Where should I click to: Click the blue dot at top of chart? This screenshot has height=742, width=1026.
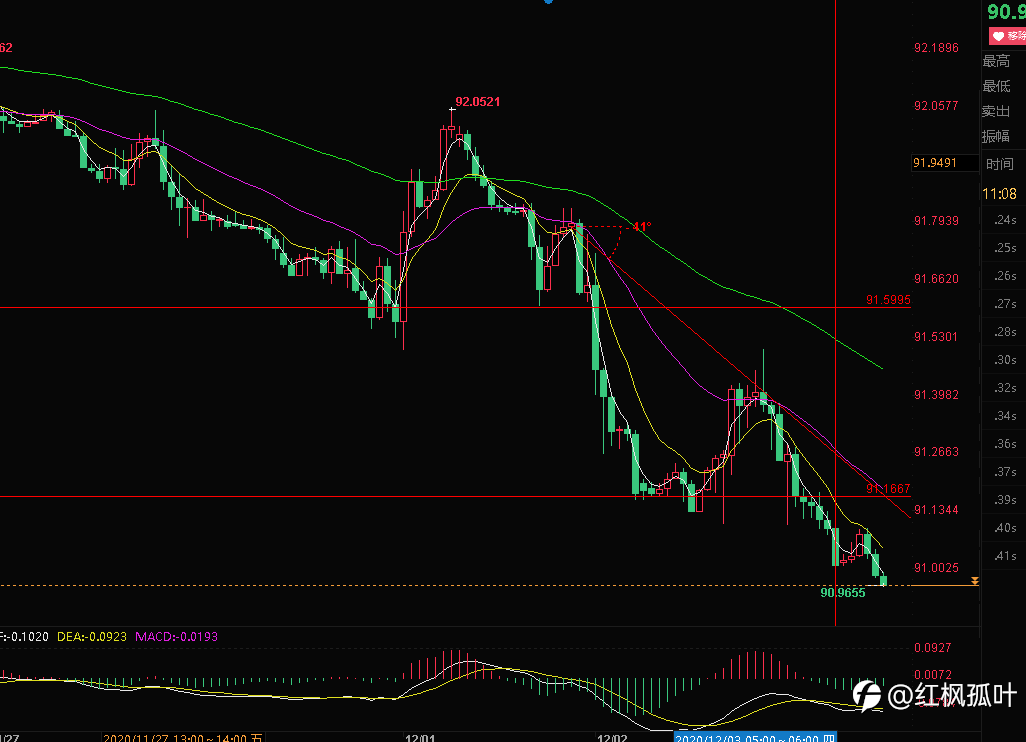(x=548, y=1)
